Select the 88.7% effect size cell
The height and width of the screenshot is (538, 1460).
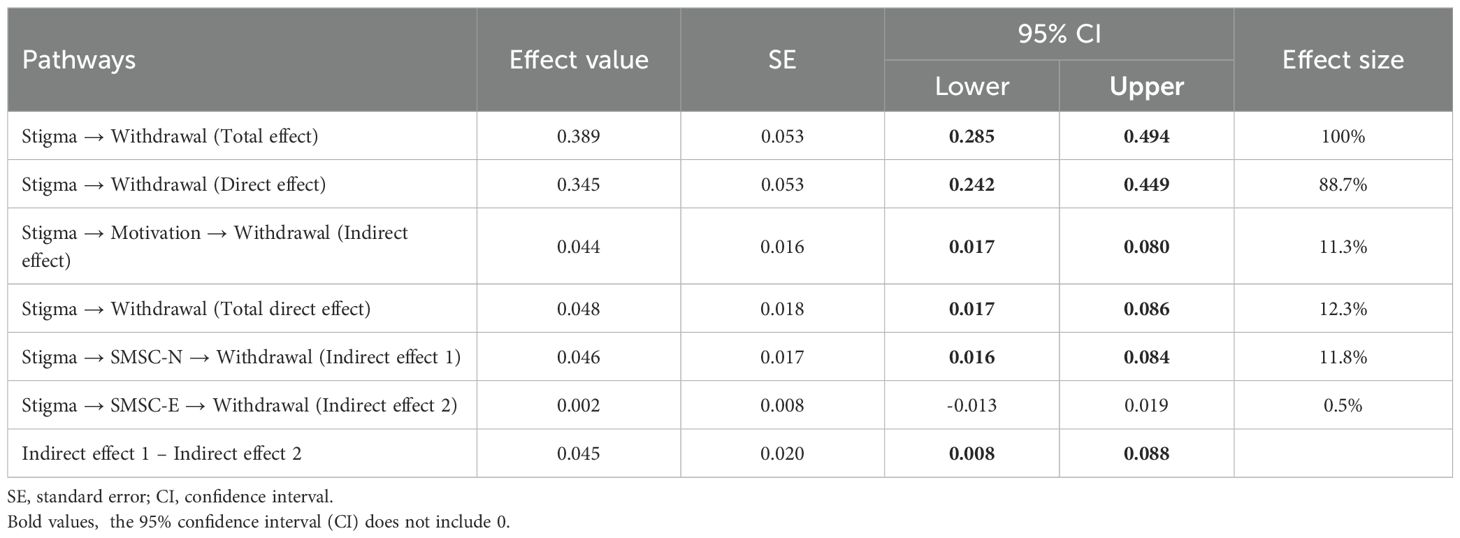[x=1342, y=185]
